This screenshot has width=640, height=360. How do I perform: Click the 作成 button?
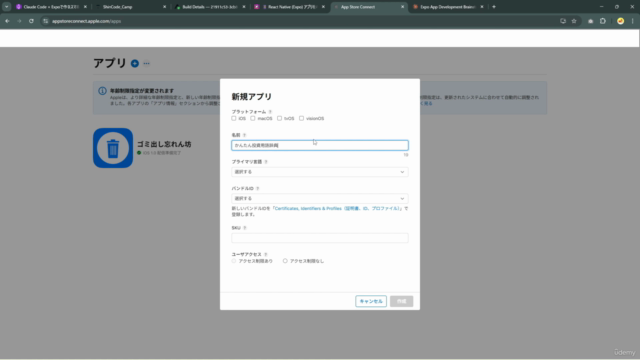coord(401,301)
